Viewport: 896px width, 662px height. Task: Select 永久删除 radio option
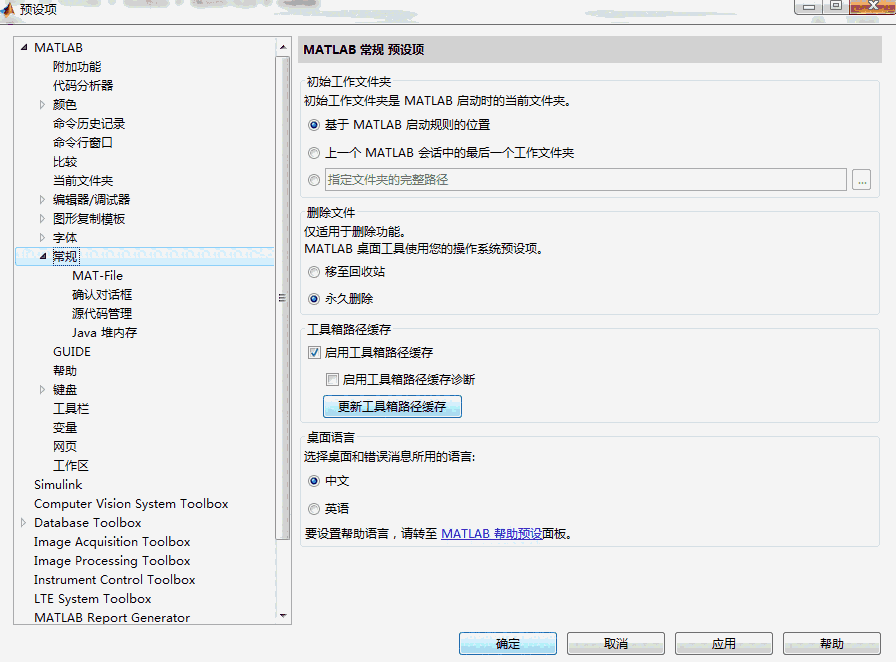[x=314, y=298]
